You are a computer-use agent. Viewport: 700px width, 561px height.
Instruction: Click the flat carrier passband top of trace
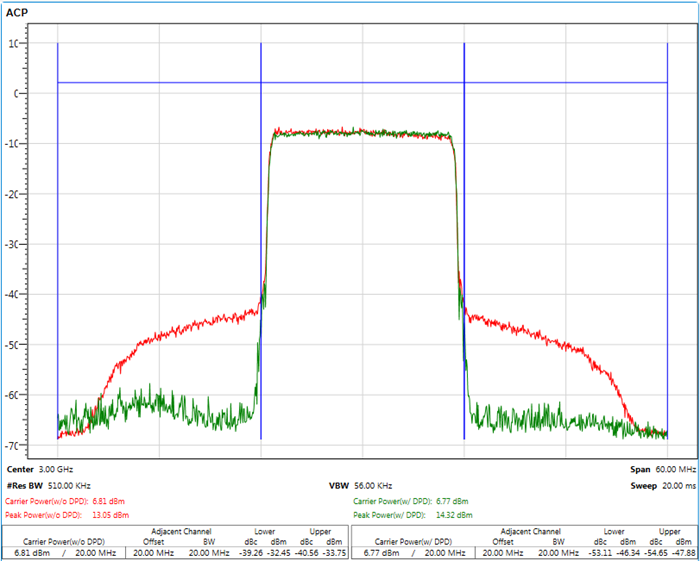point(362,131)
